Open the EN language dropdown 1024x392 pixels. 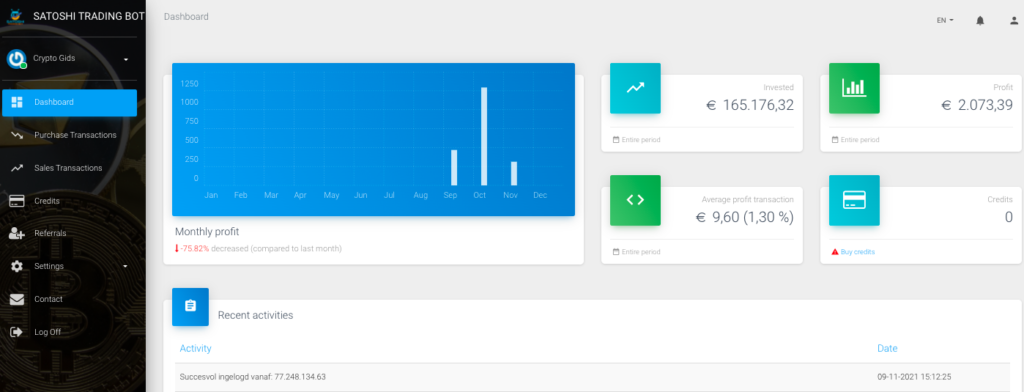pyautogui.click(x=945, y=20)
